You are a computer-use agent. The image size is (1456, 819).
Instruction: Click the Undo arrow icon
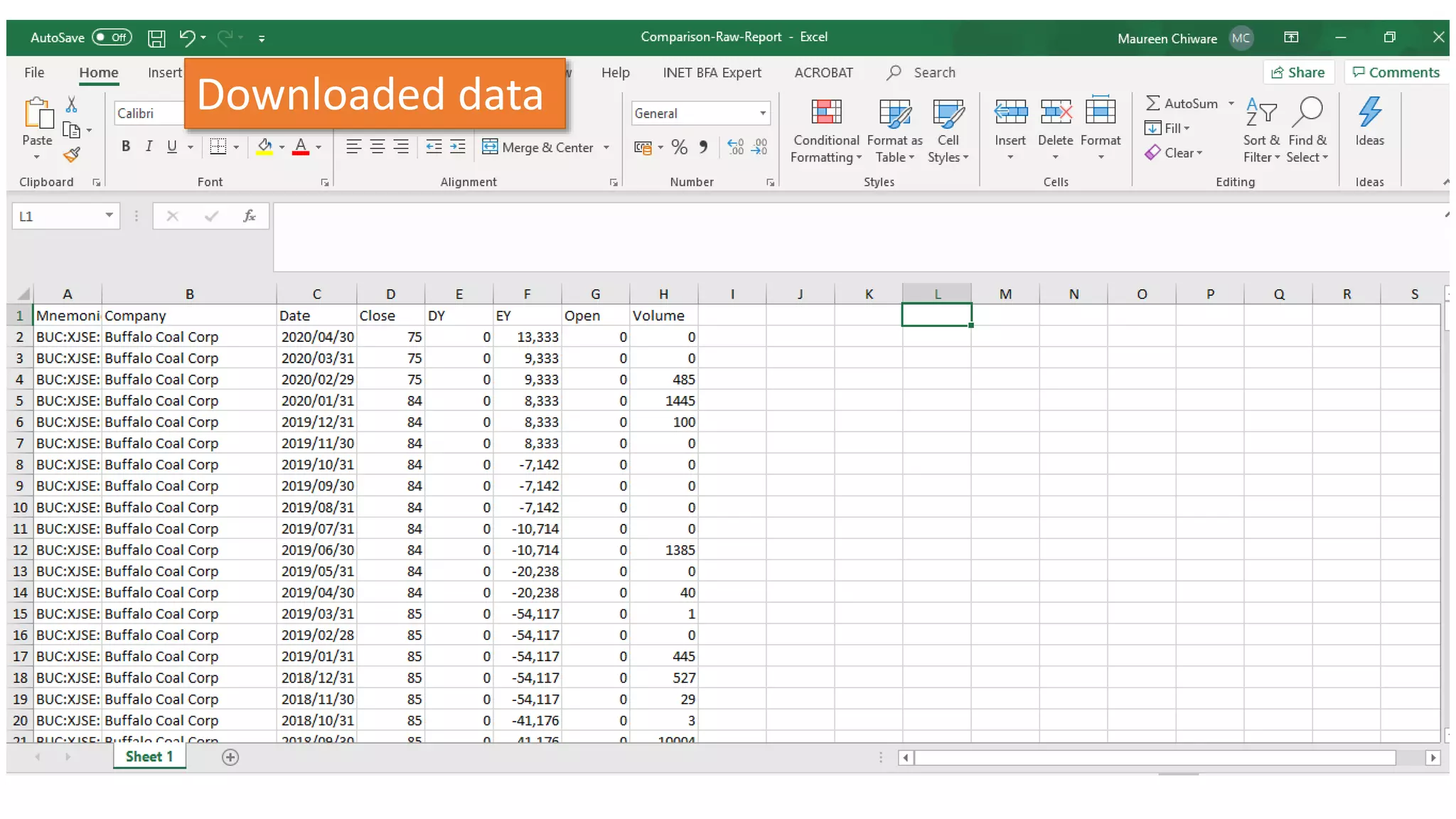pos(187,37)
